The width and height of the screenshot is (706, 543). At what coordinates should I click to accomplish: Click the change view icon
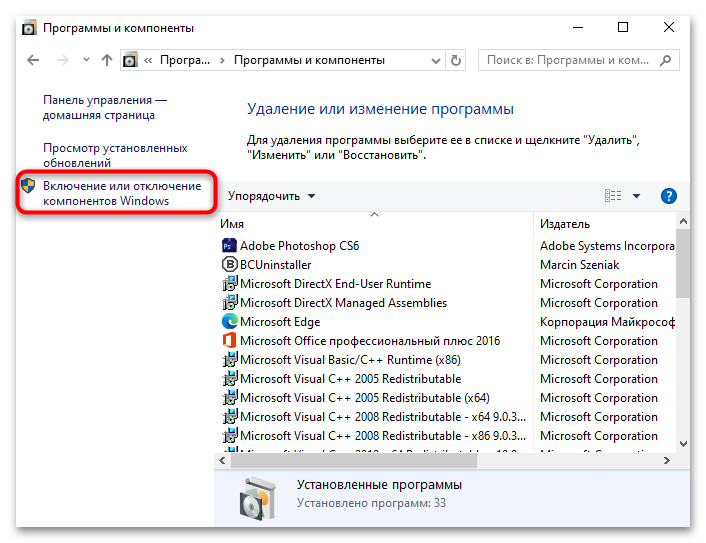pyautogui.click(x=613, y=196)
